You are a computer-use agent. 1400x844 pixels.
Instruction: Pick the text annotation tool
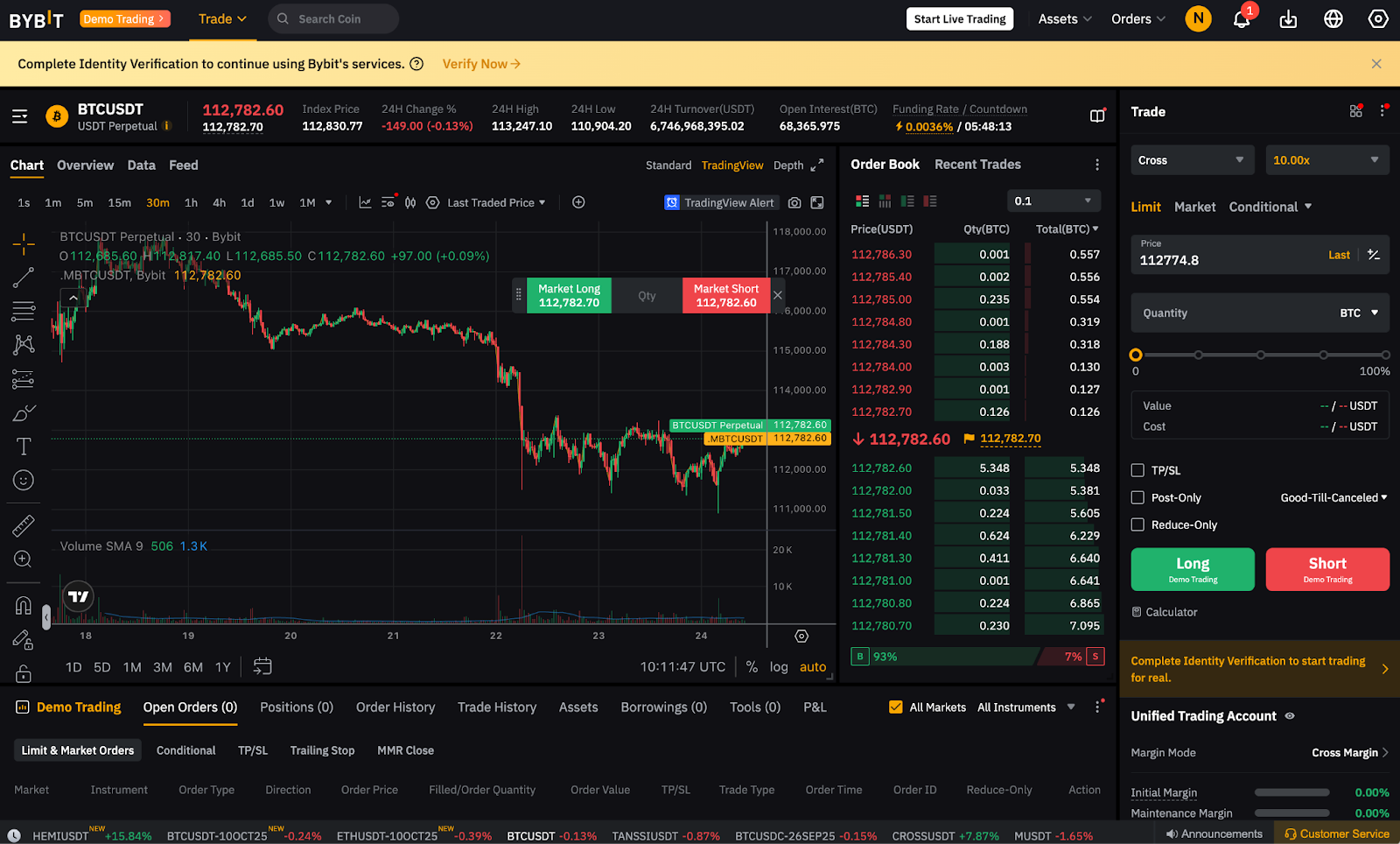point(23,446)
